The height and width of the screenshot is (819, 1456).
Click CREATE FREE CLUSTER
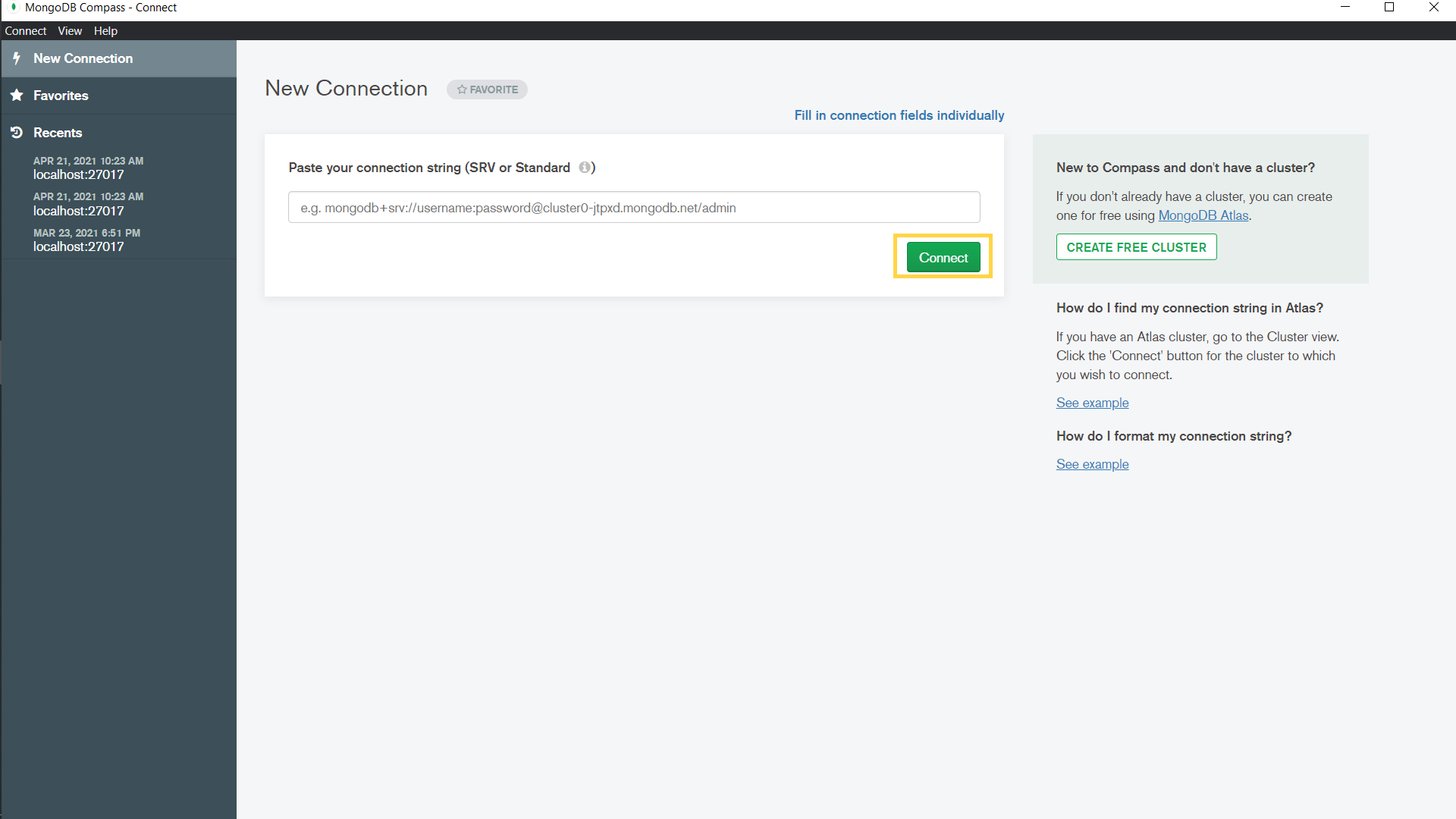coord(1136,246)
